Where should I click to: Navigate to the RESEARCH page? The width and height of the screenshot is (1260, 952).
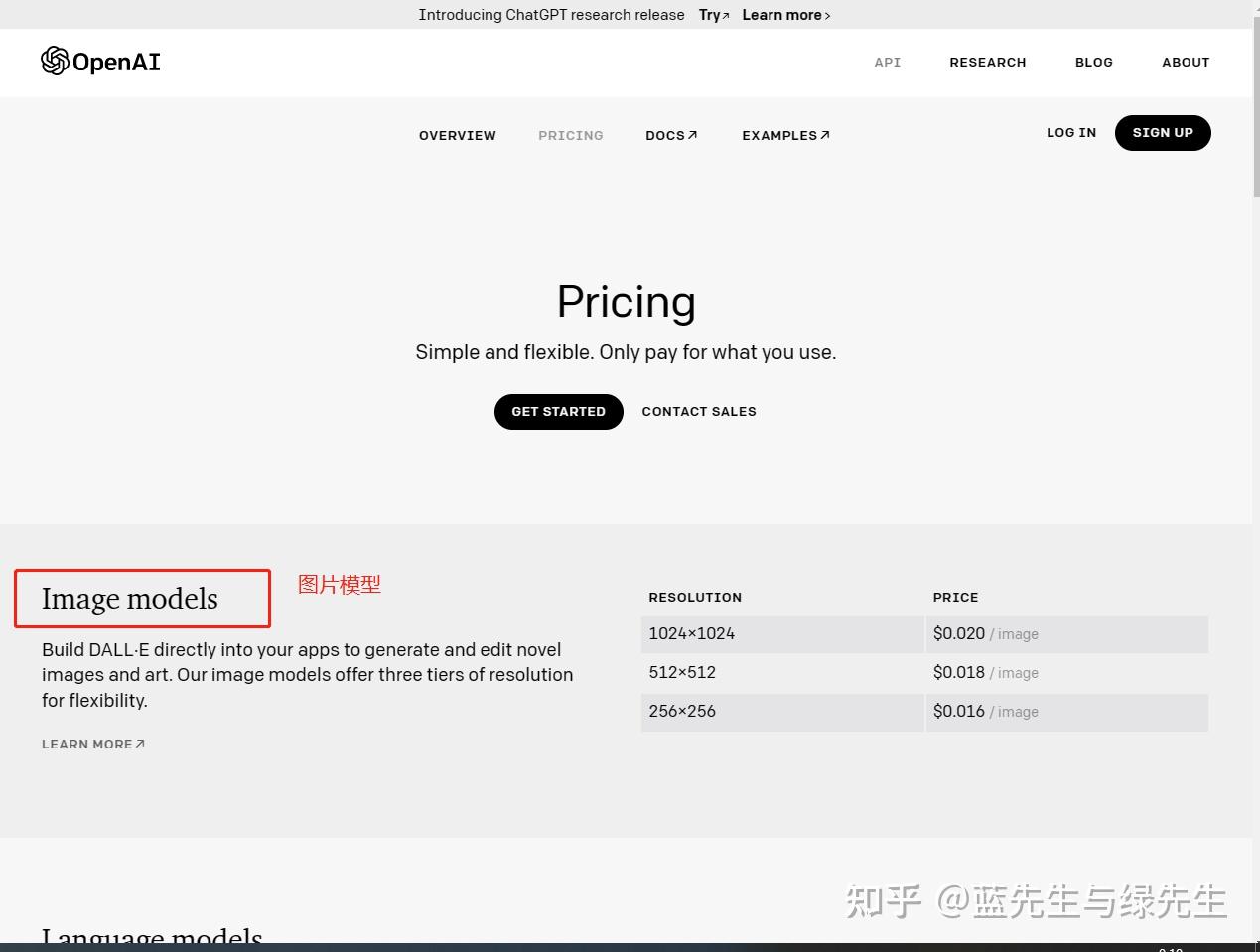pyautogui.click(x=987, y=62)
